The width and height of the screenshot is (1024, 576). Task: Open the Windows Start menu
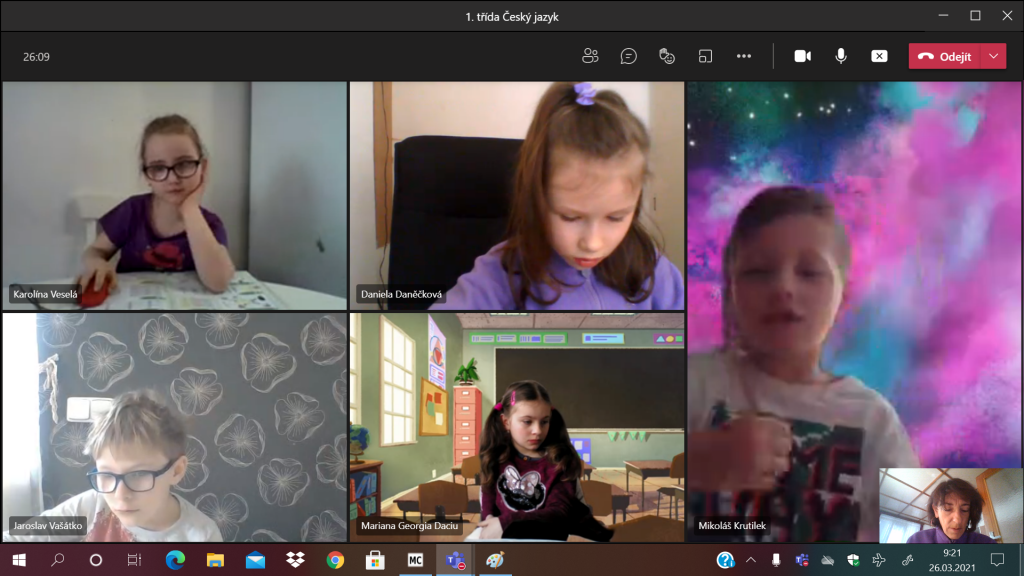point(18,560)
